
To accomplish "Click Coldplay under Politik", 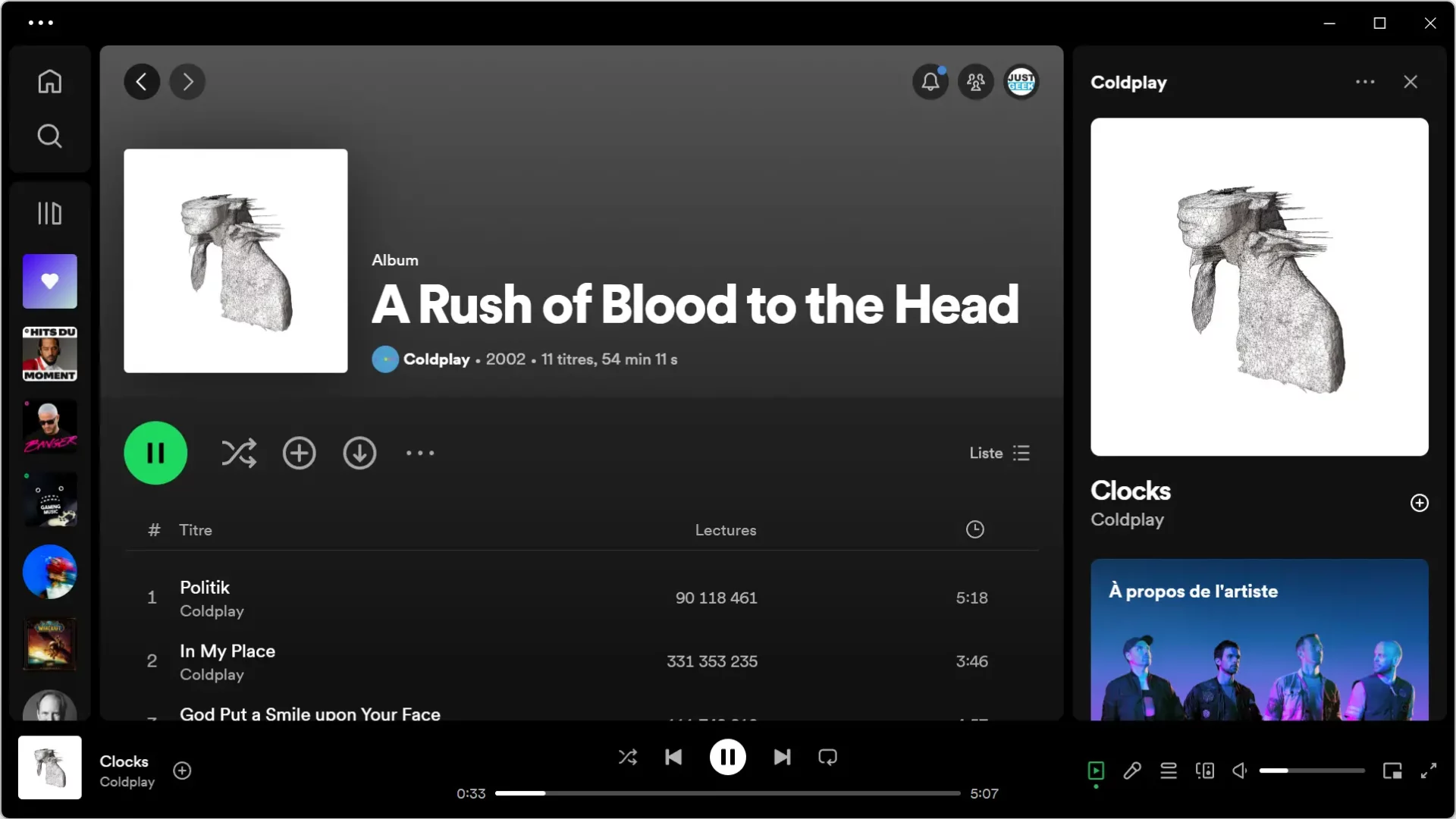I will (x=212, y=611).
